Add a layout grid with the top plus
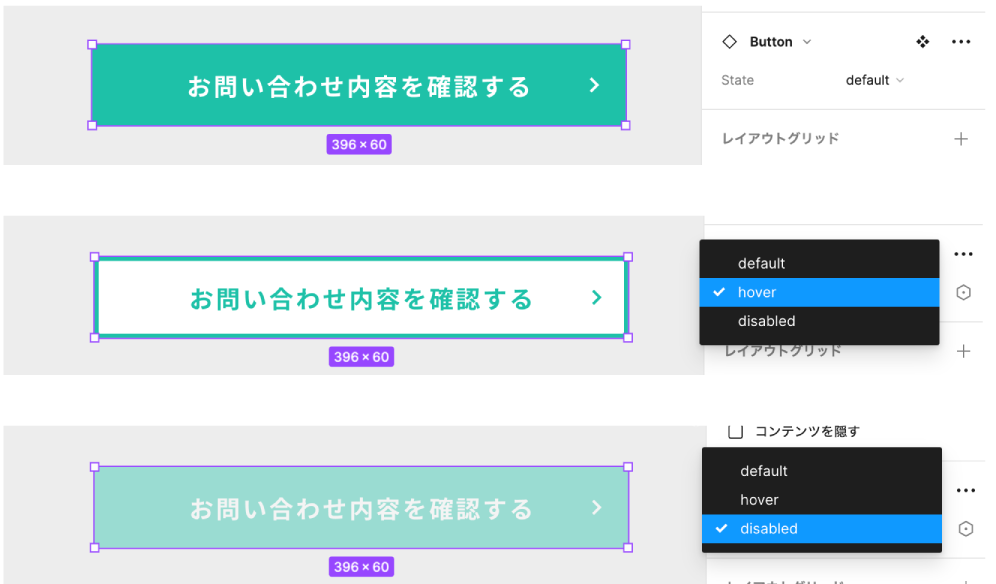This screenshot has height=584, width=996. click(960, 139)
